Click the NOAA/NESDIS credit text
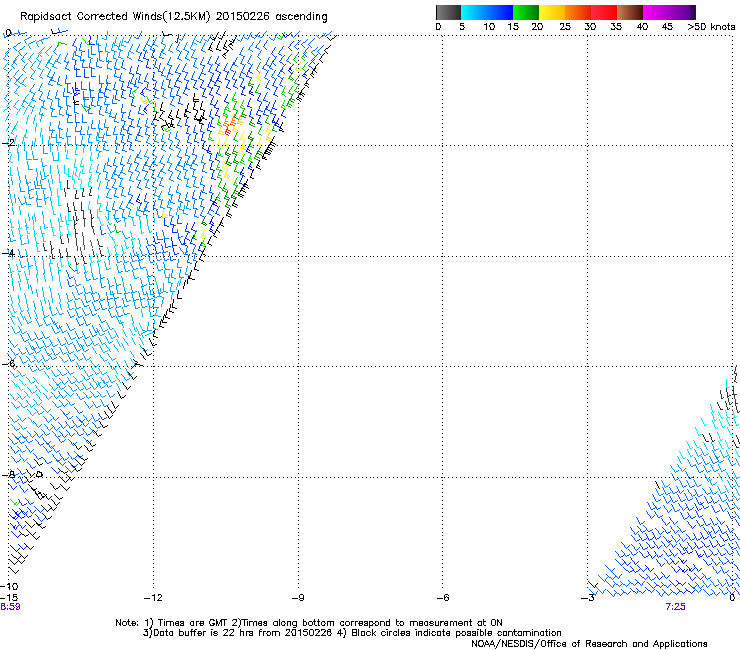The height and width of the screenshot is (650, 740). (589, 644)
